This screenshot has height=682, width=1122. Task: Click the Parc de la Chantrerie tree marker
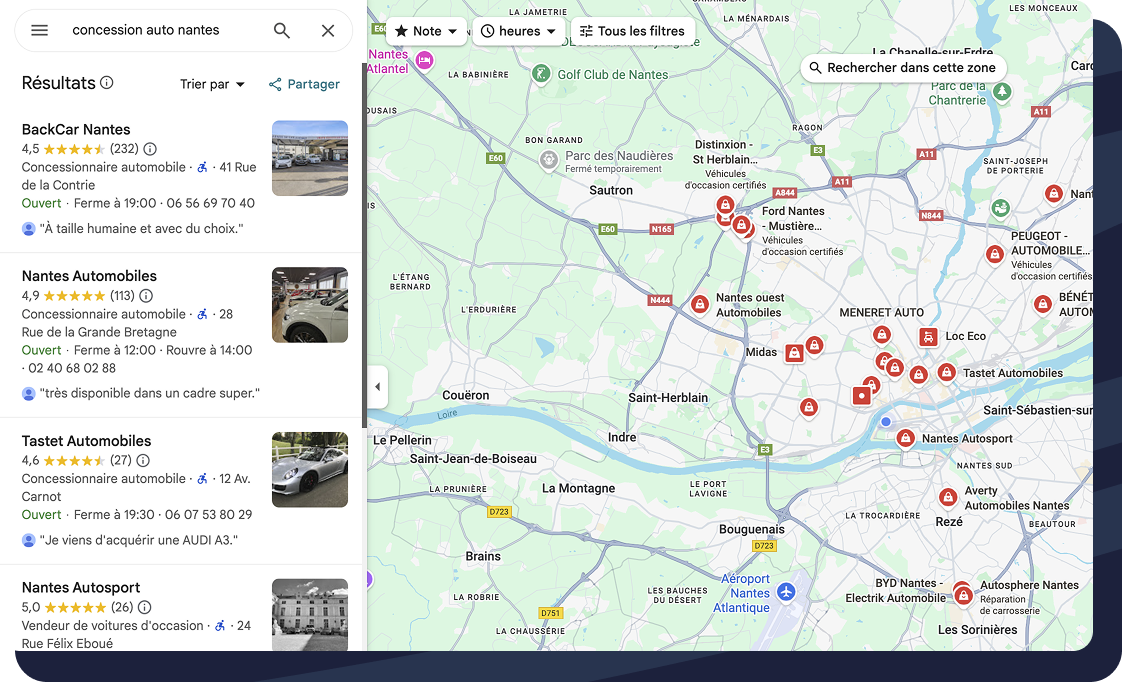(x=1003, y=92)
